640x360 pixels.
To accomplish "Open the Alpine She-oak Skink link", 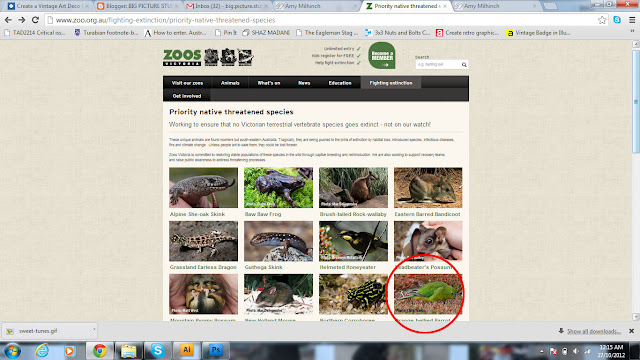I will coord(197,214).
